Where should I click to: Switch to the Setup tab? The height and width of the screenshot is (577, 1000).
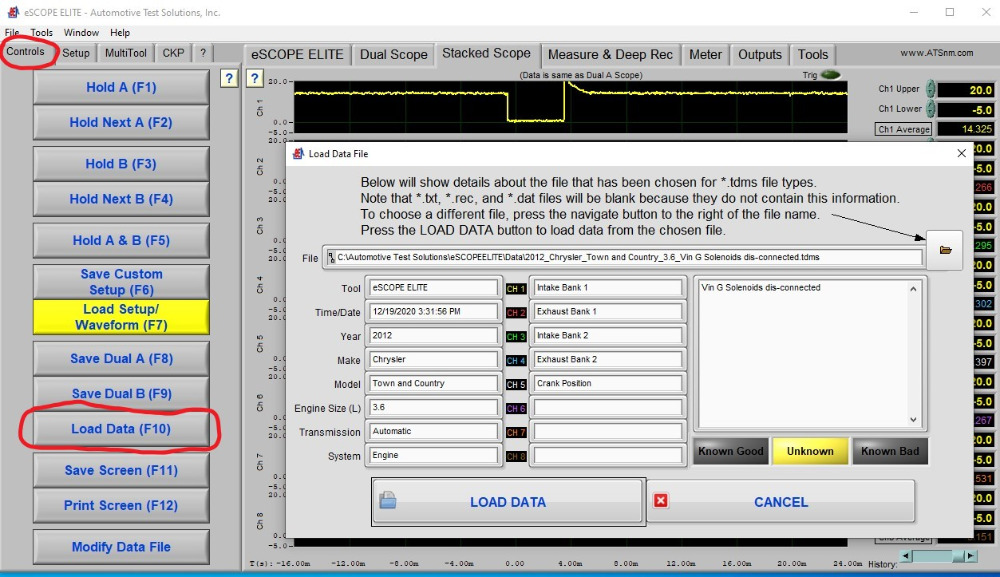click(76, 53)
